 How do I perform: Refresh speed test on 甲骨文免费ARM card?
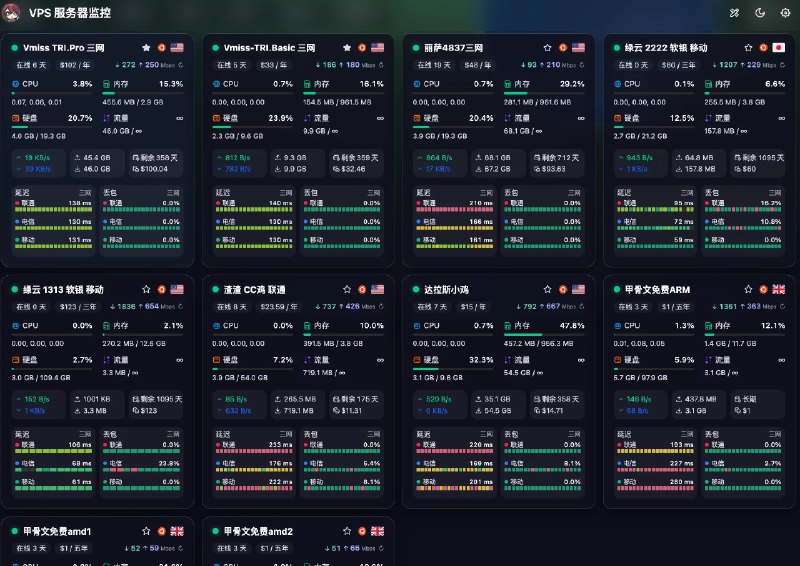(x=783, y=307)
